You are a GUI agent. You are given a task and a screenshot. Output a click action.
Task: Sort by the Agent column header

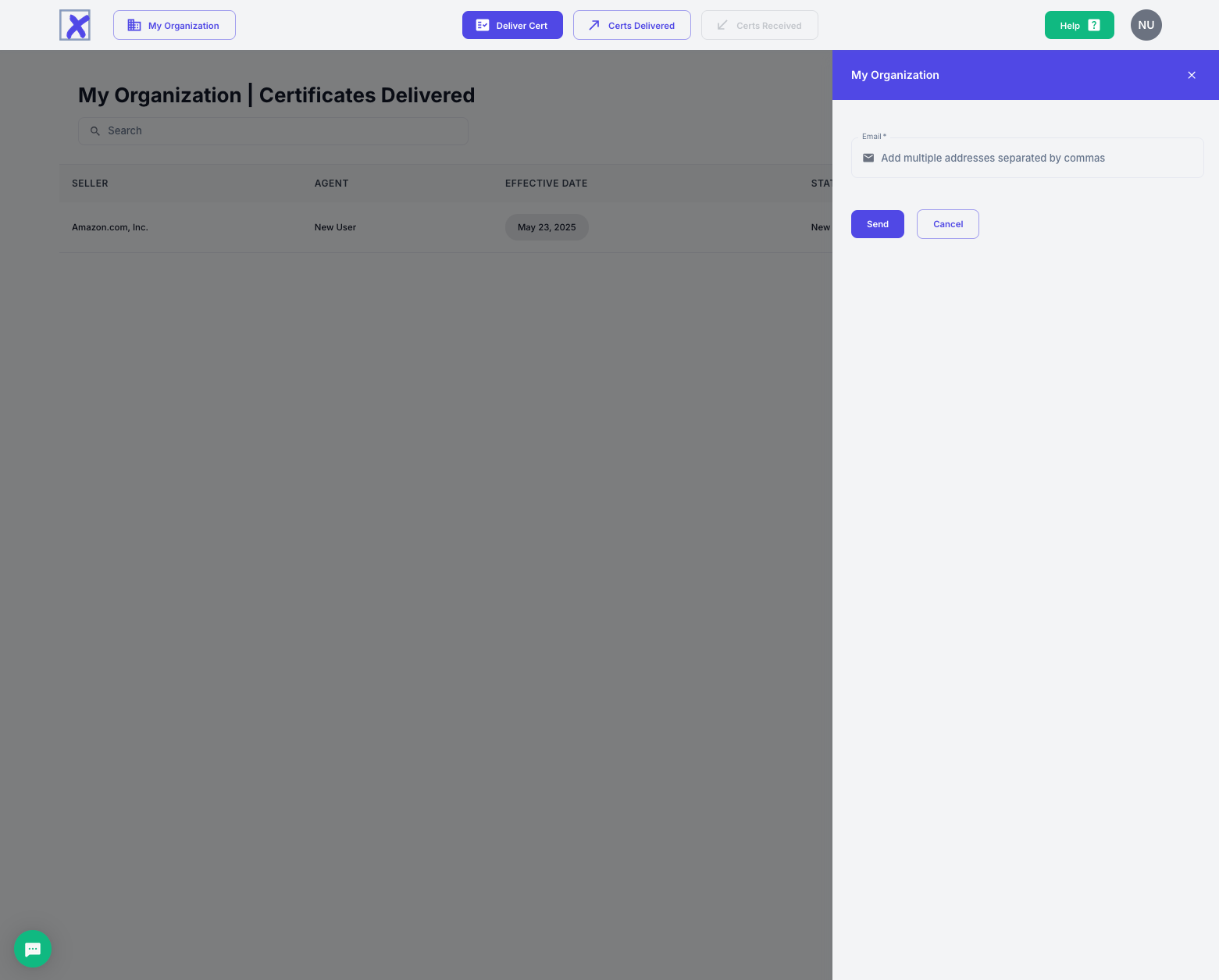(331, 184)
